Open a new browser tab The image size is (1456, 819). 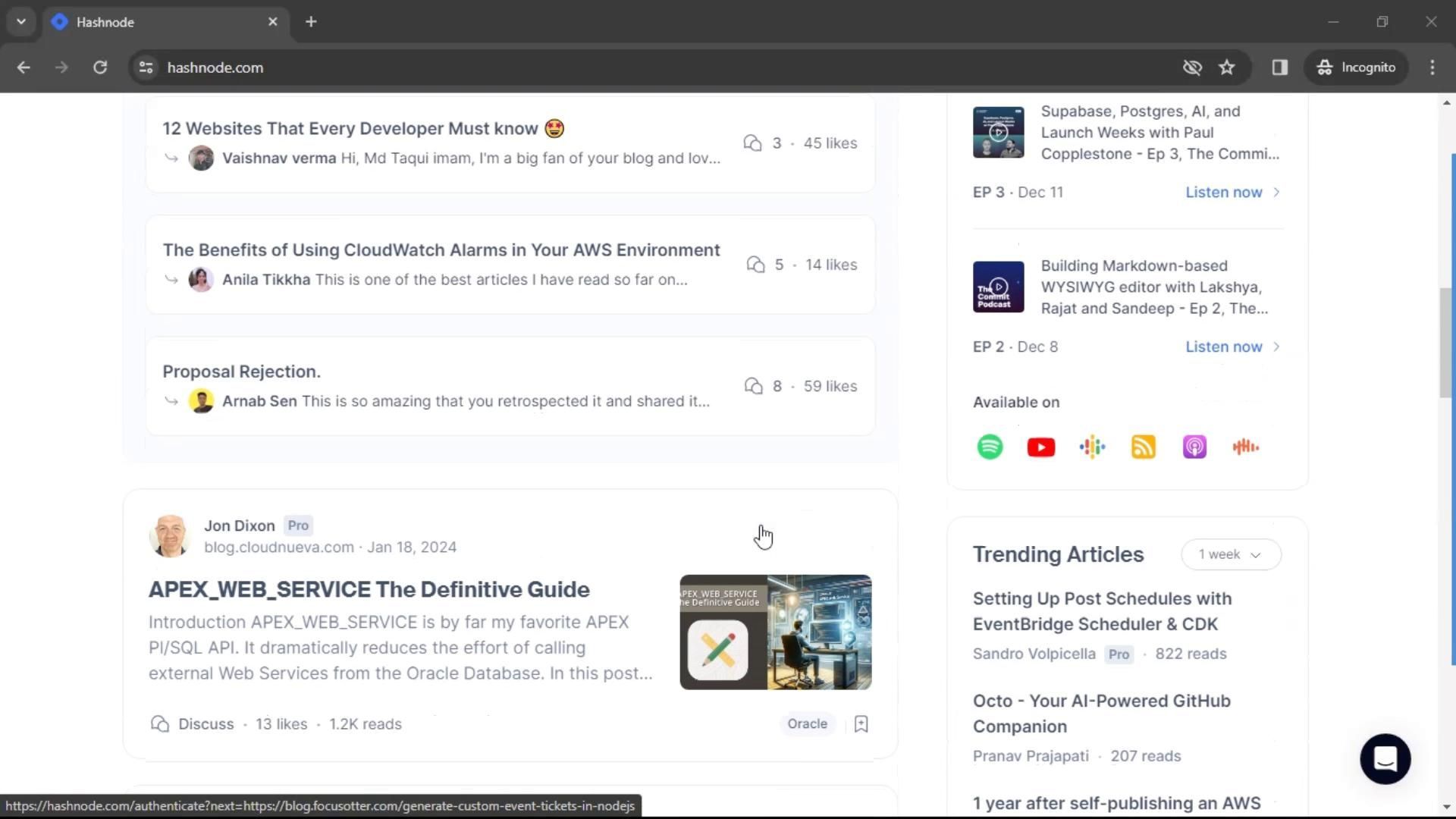[x=311, y=22]
